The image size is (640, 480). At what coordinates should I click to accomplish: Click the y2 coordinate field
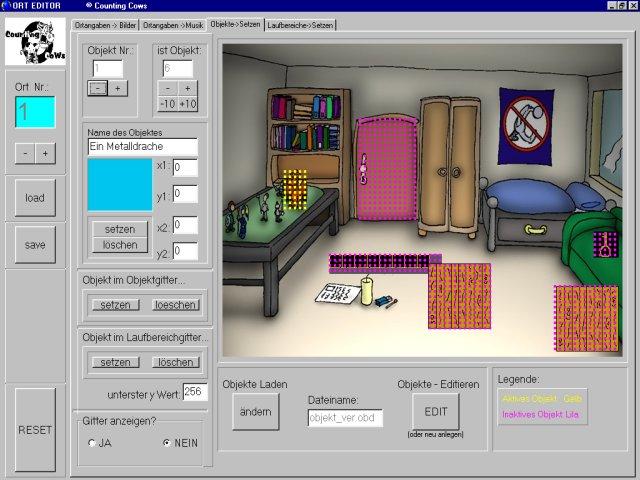pyautogui.click(x=185, y=251)
